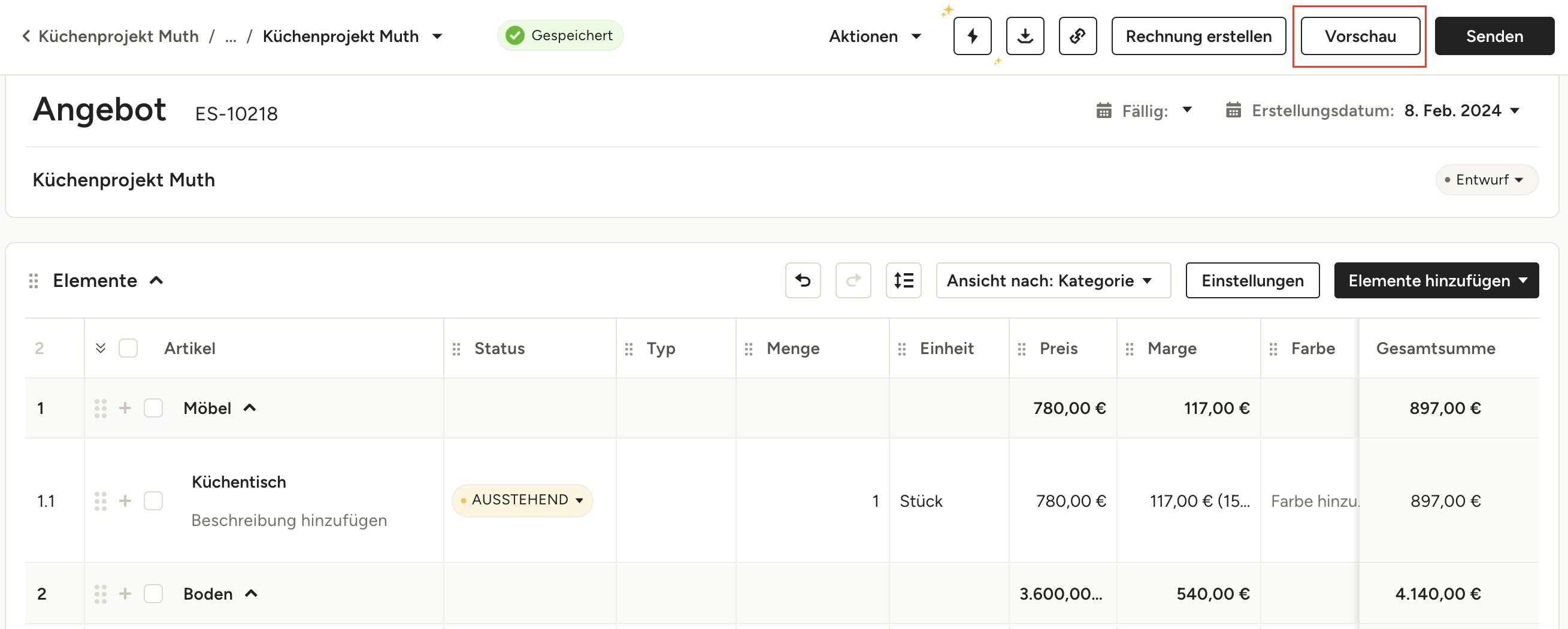Viewport: 1568px width, 629px height.
Task: Click the copy link icon button
Action: coord(1077,36)
